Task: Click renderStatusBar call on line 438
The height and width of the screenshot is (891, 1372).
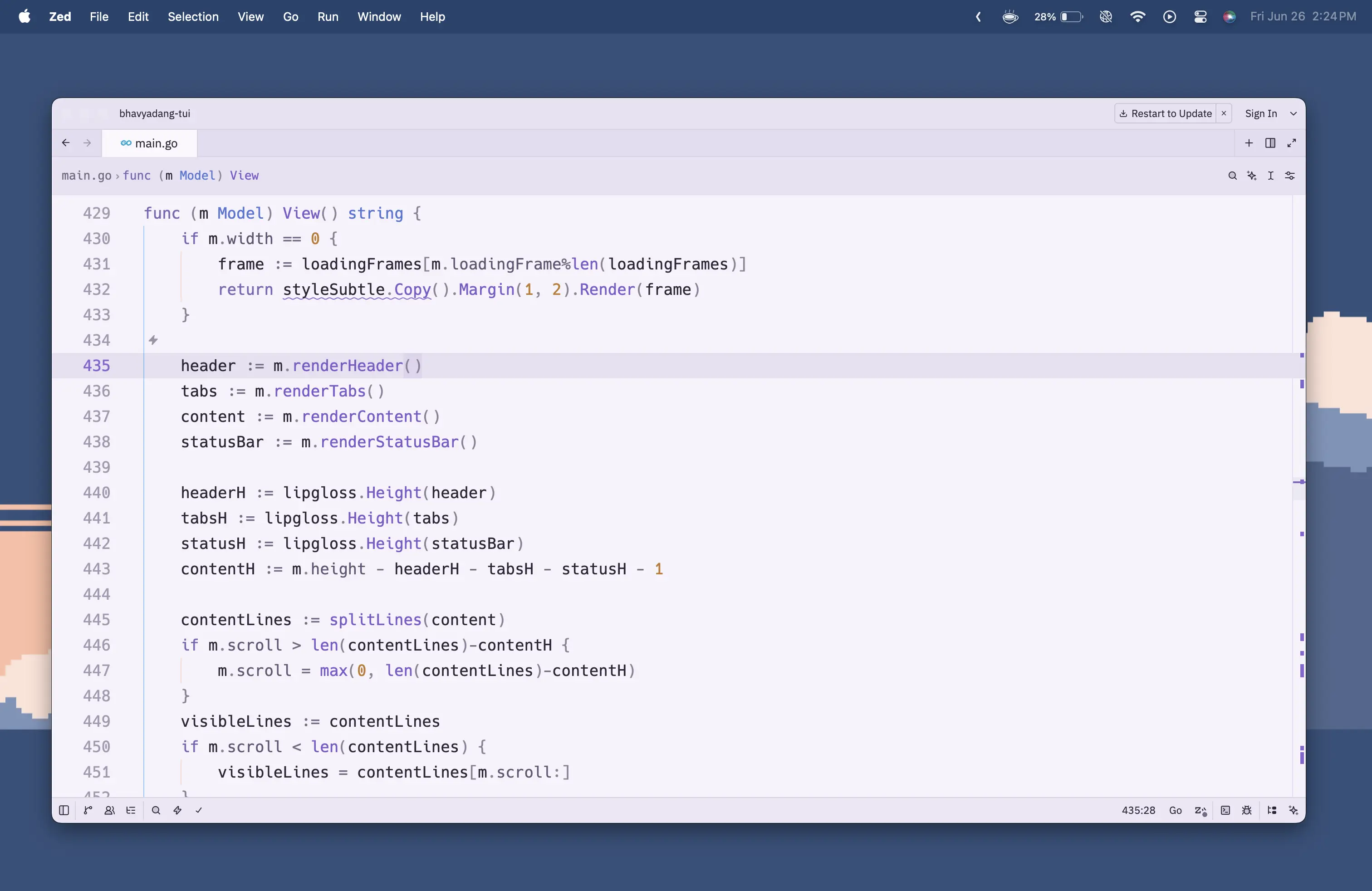Action: 389,442
